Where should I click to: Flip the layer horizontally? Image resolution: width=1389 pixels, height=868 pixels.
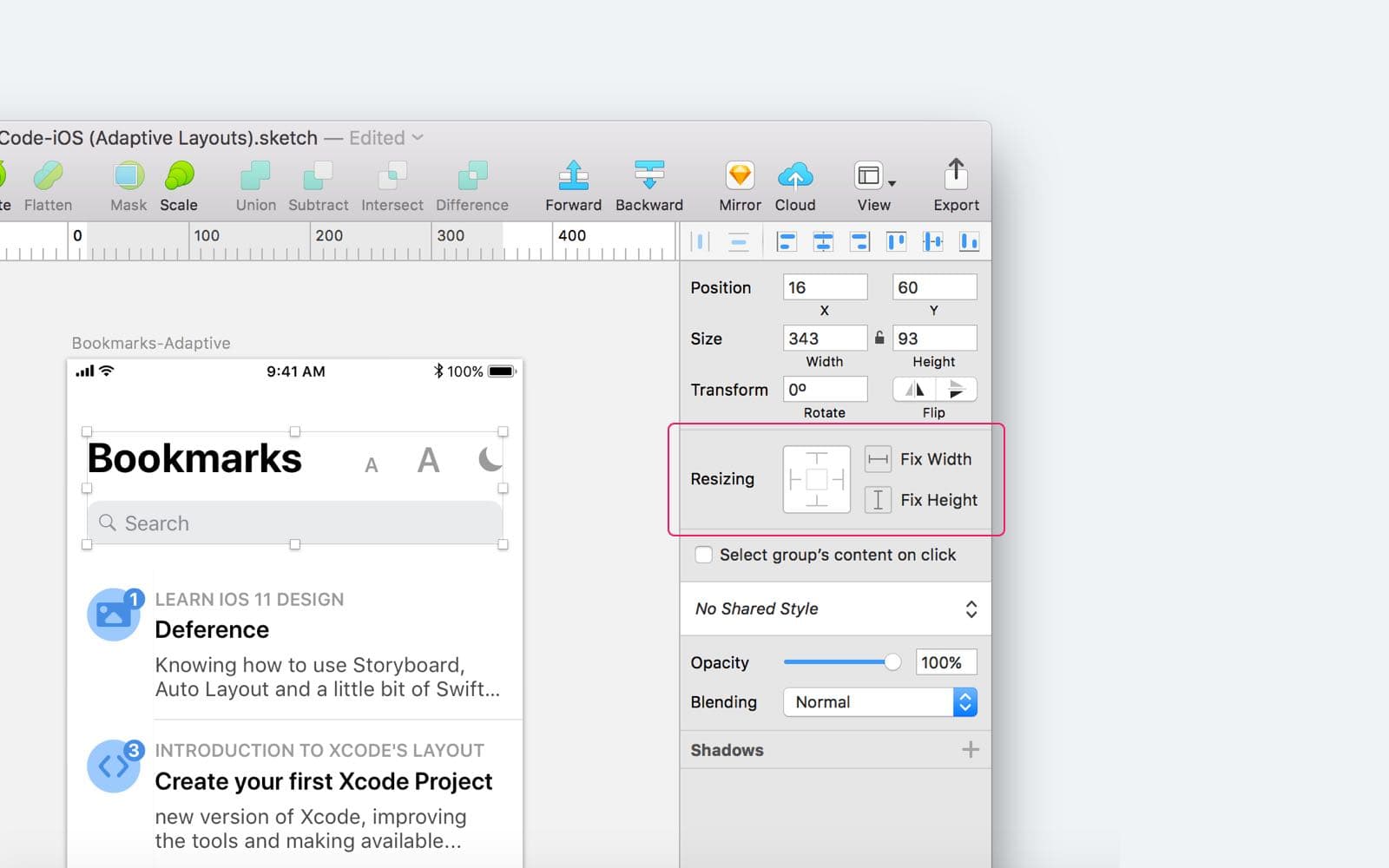pos(914,389)
